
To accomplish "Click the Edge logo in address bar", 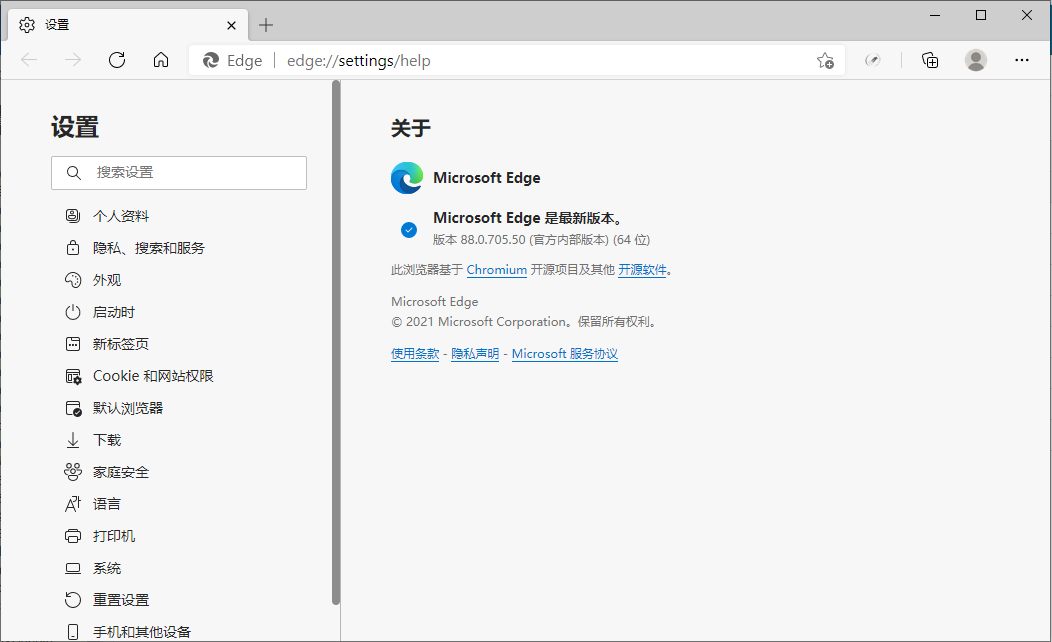I will coord(211,60).
